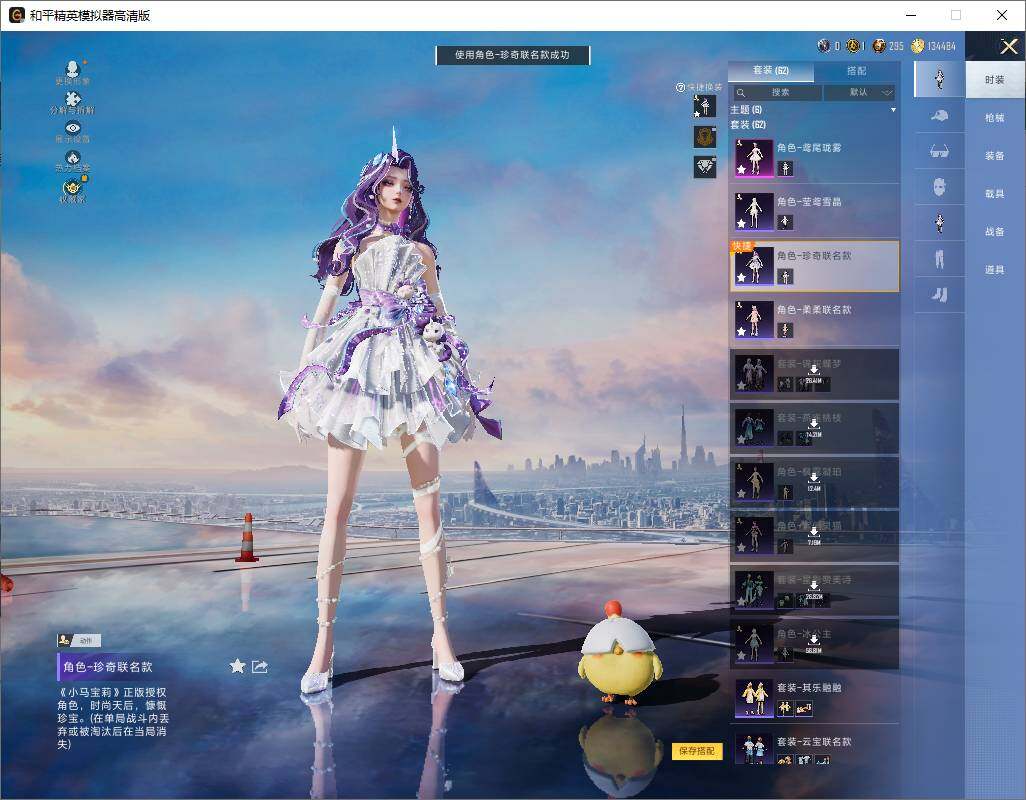
Task: Click the yellow chick companion pet
Action: pos(619,653)
